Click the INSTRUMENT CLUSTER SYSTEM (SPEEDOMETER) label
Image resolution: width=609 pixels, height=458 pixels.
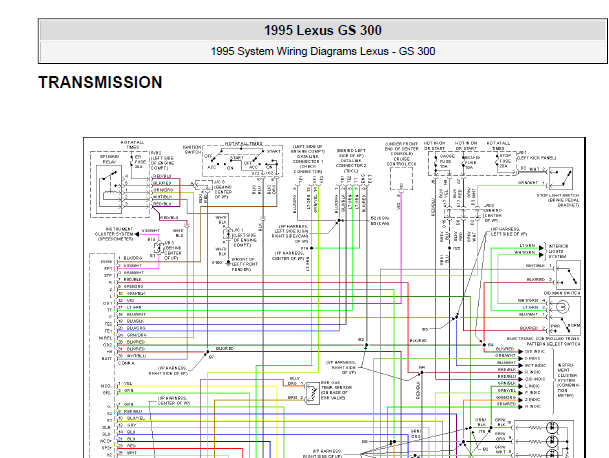[x=113, y=234]
